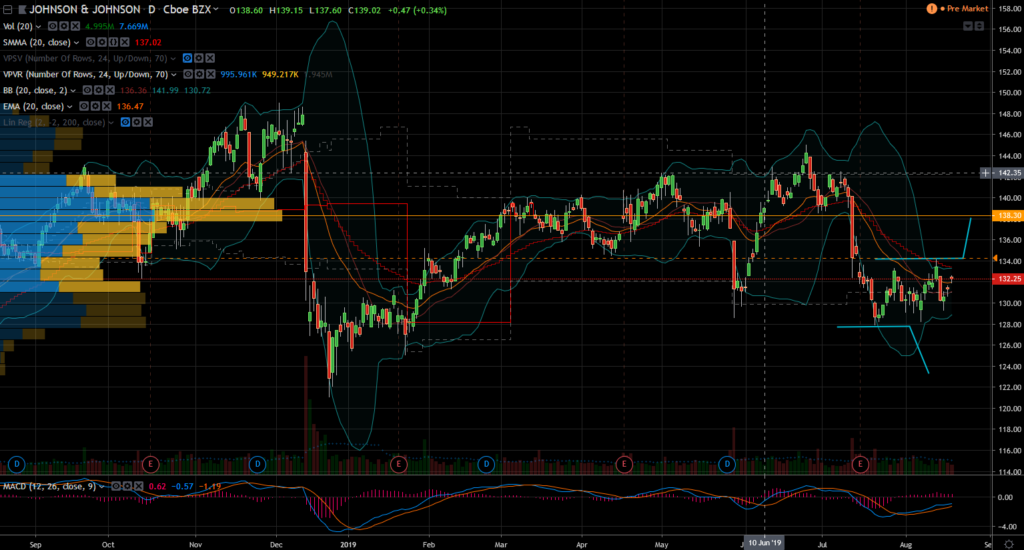Image resolution: width=1024 pixels, height=550 pixels.
Task: Expand the BB (20, close, 2) chevron
Action: point(72,91)
